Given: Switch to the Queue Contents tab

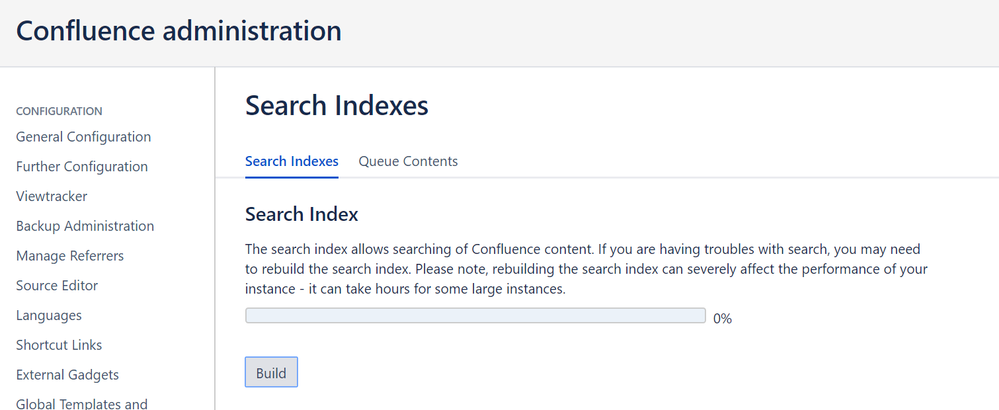Looking at the screenshot, I should (408, 161).
